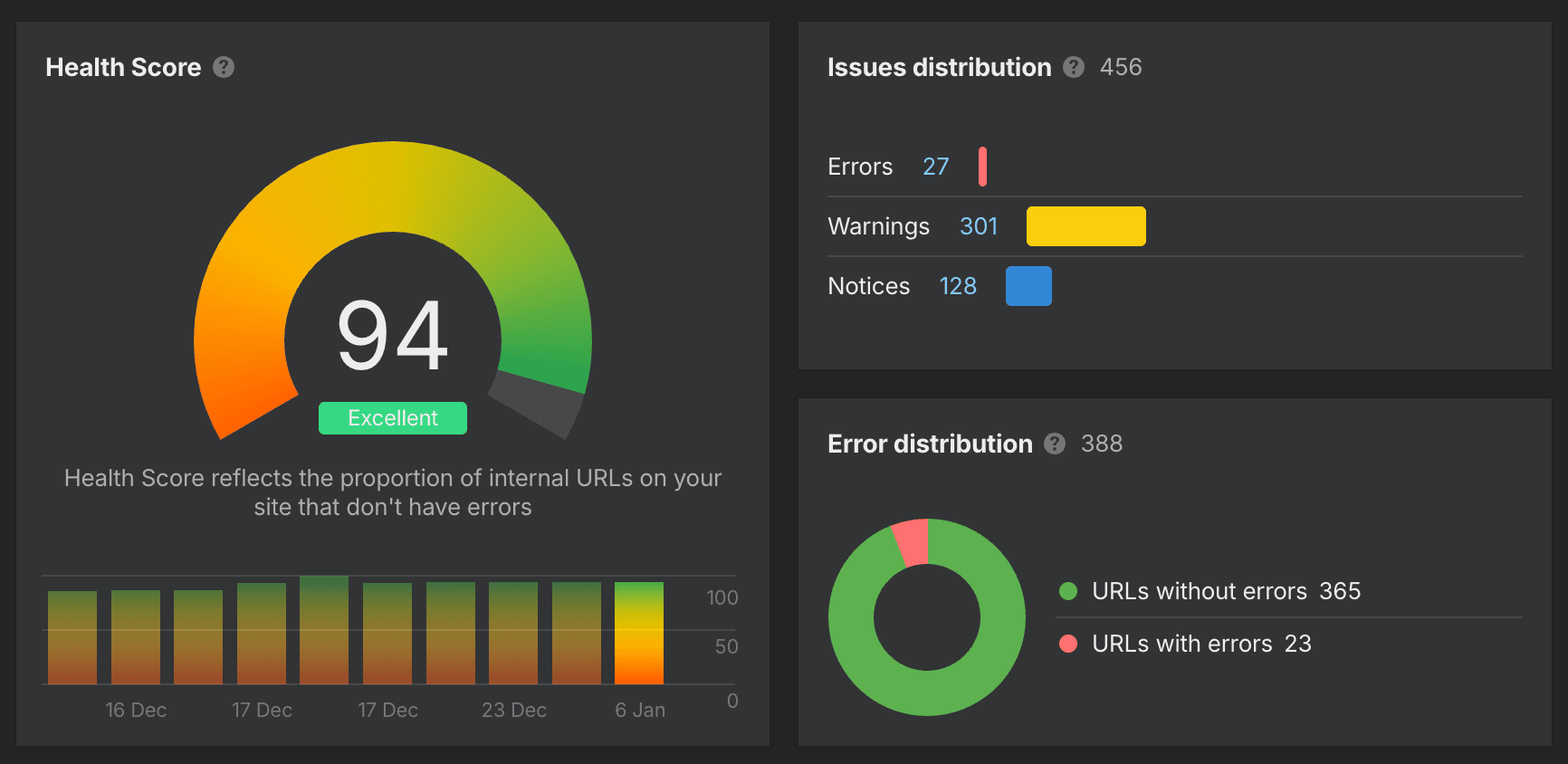Click the Notices row label
The width and height of the screenshot is (1568, 764).
[869, 286]
